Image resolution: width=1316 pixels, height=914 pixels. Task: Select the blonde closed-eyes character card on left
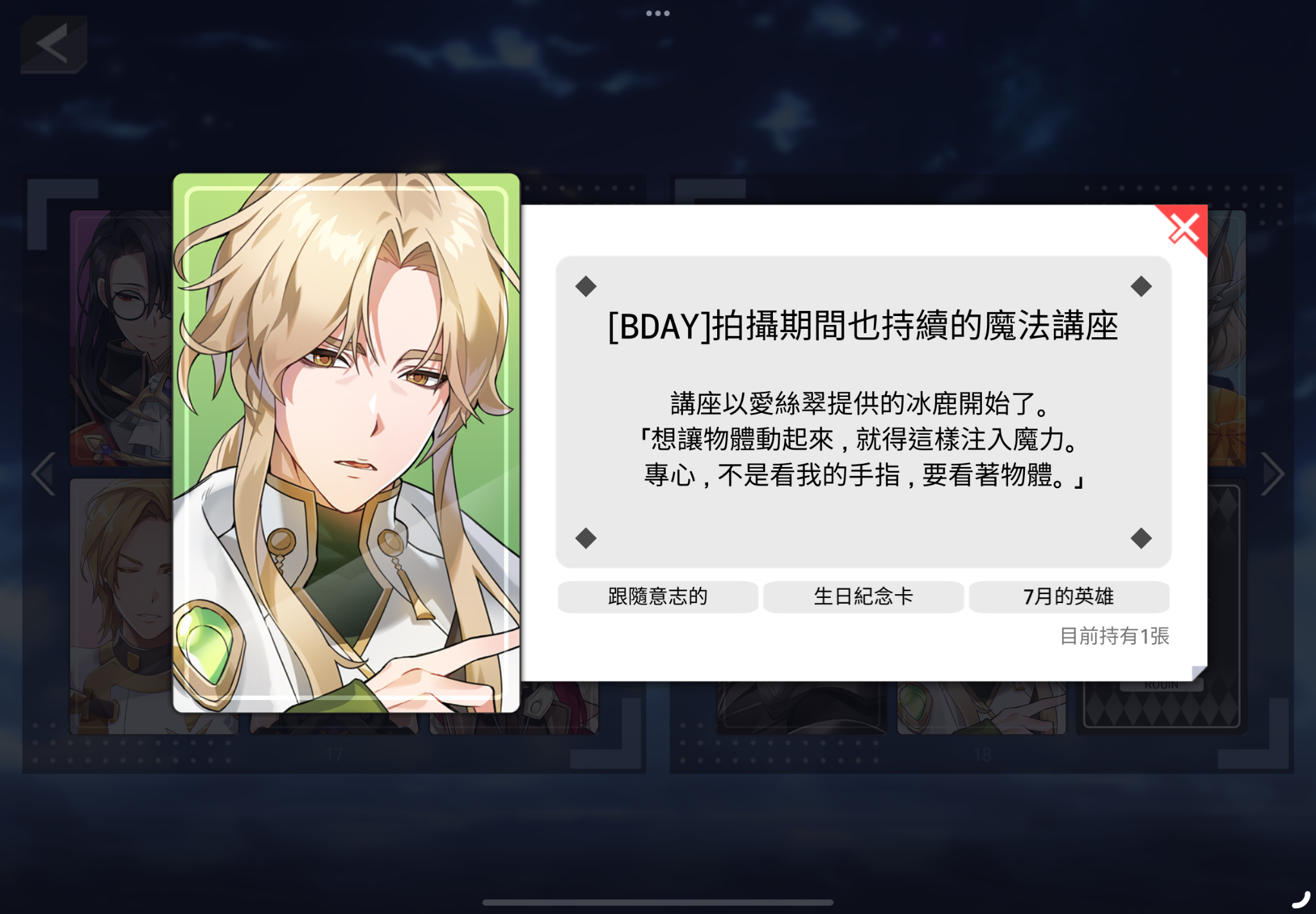[121, 606]
